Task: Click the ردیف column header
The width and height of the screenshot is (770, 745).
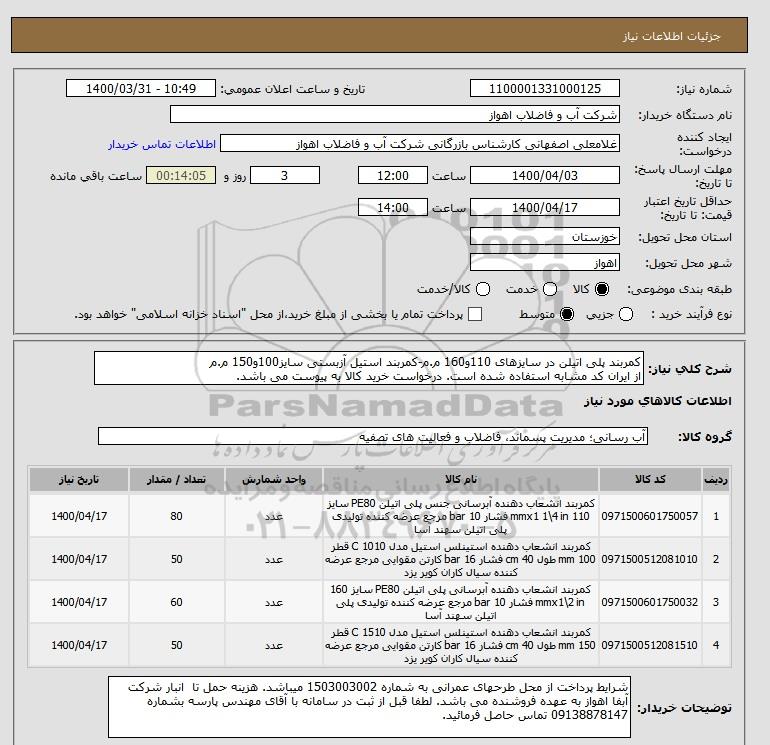Action: point(715,479)
